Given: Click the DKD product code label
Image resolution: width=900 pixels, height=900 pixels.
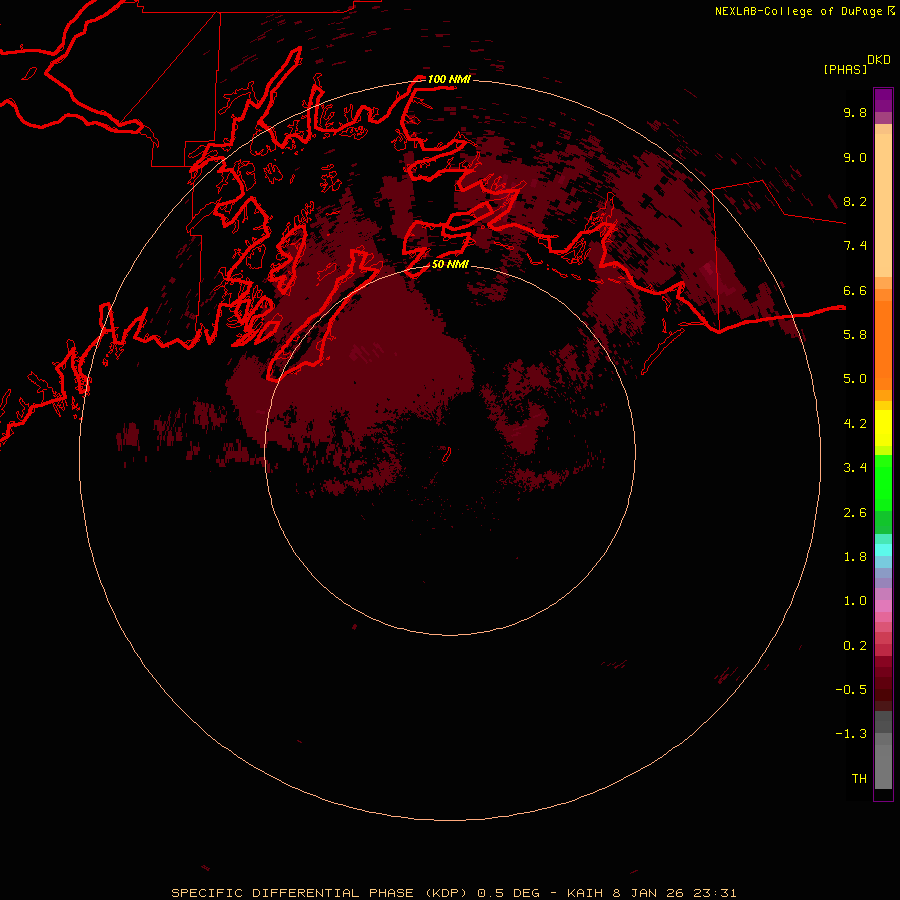Looking at the screenshot, I should click(879, 60).
